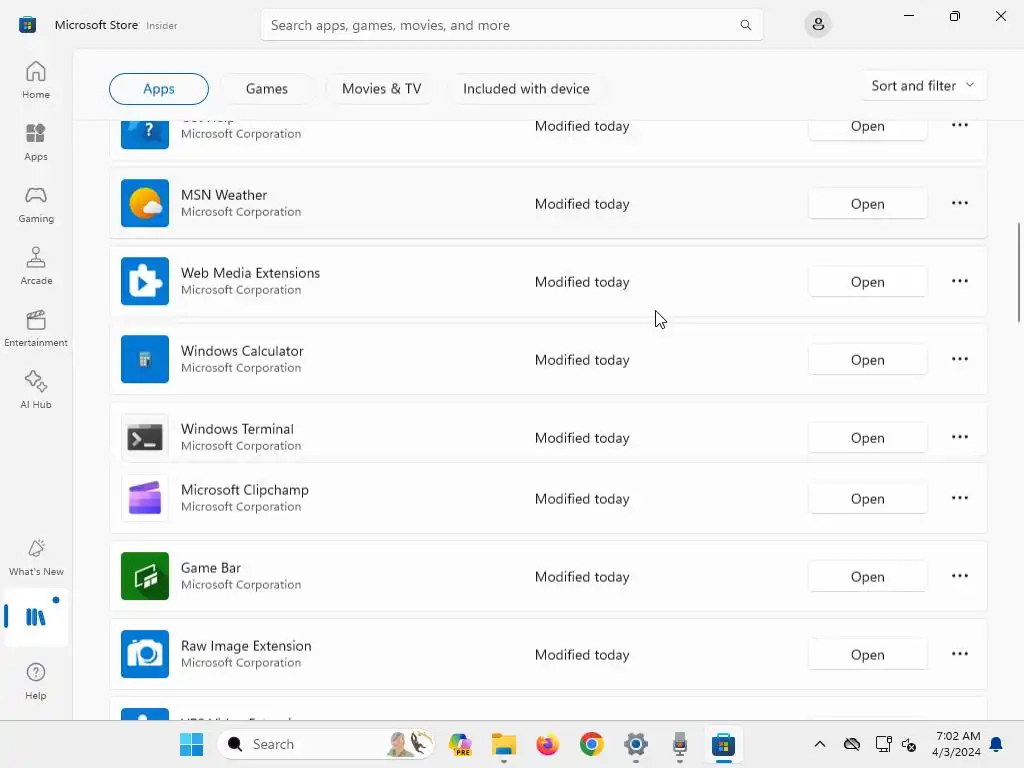Click the Microsoft Store logo icon
Image resolution: width=1024 pixels, height=768 pixels.
(27, 25)
